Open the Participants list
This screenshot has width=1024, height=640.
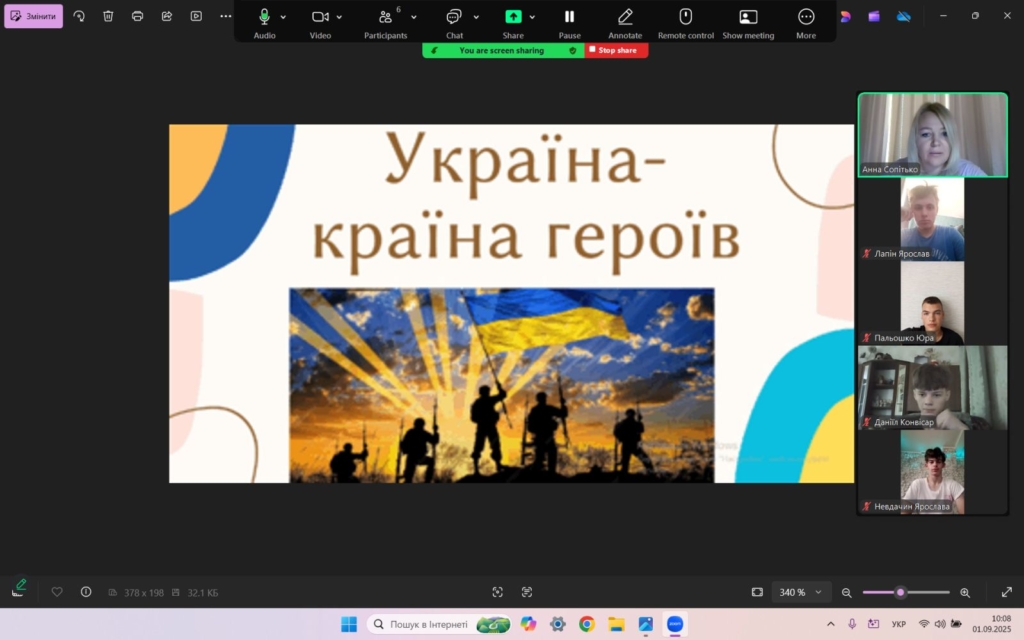click(385, 17)
